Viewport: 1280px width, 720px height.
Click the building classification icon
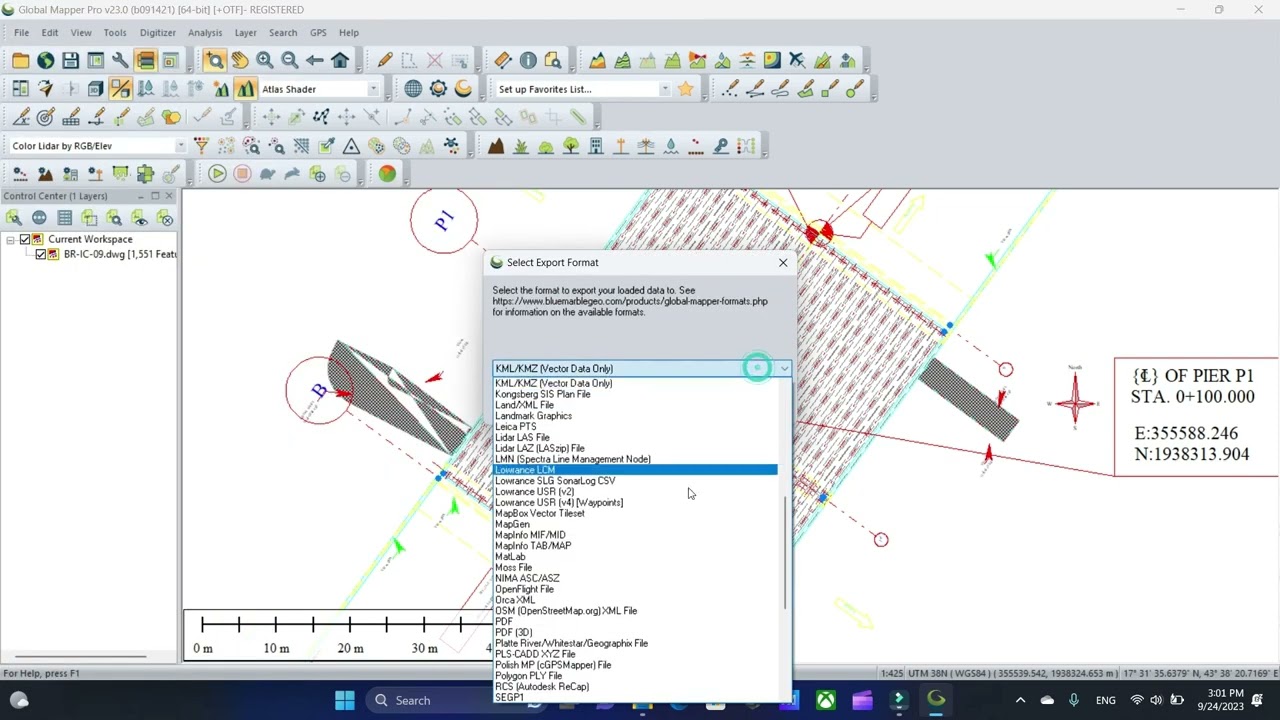point(596,146)
